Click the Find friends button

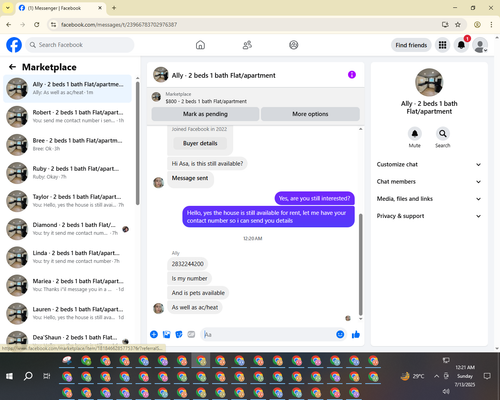pyautogui.click(x=411, y=45)
